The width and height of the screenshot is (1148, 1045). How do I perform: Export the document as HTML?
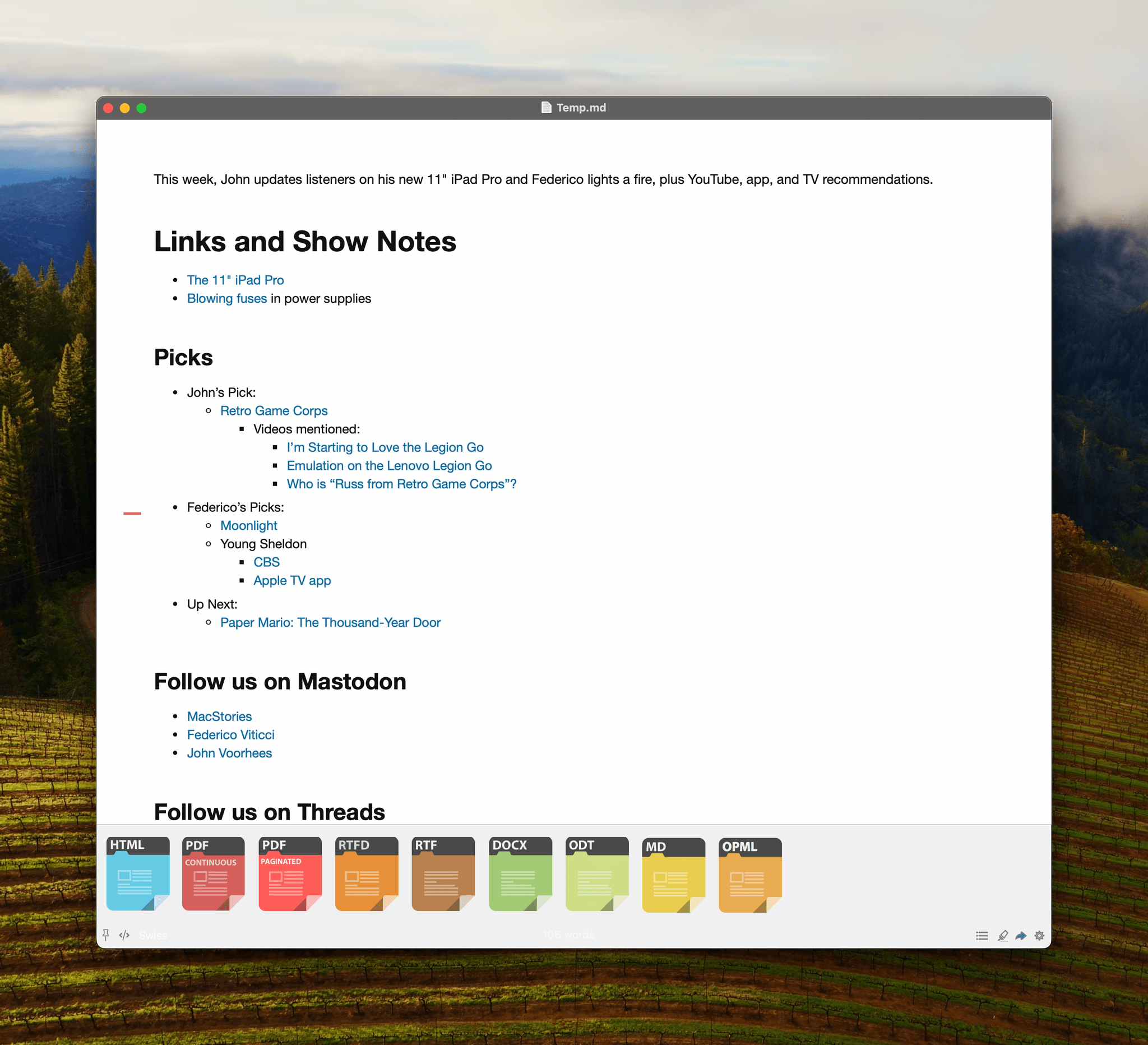(x=138, y=873)
